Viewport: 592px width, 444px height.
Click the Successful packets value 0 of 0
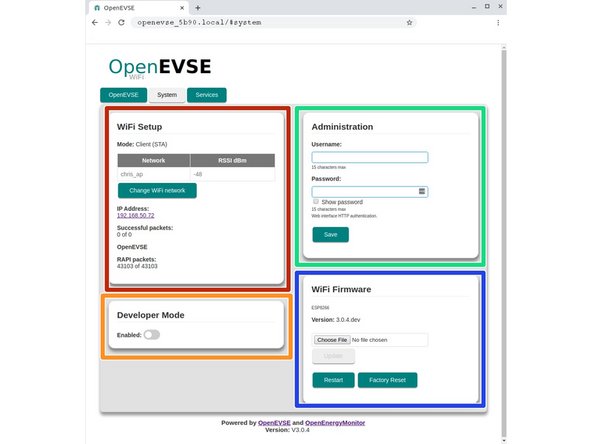click(x=124, y=234)
